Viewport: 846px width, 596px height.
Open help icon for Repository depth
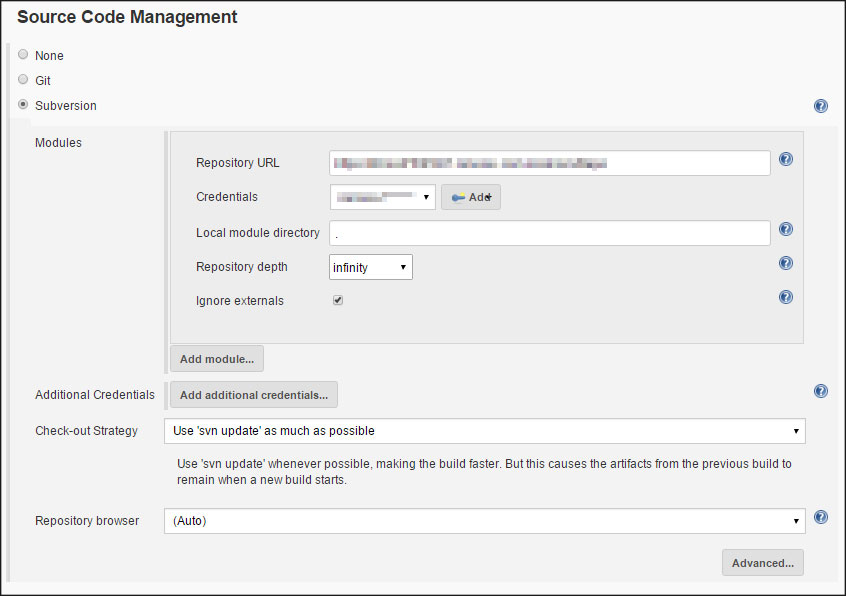786,263
